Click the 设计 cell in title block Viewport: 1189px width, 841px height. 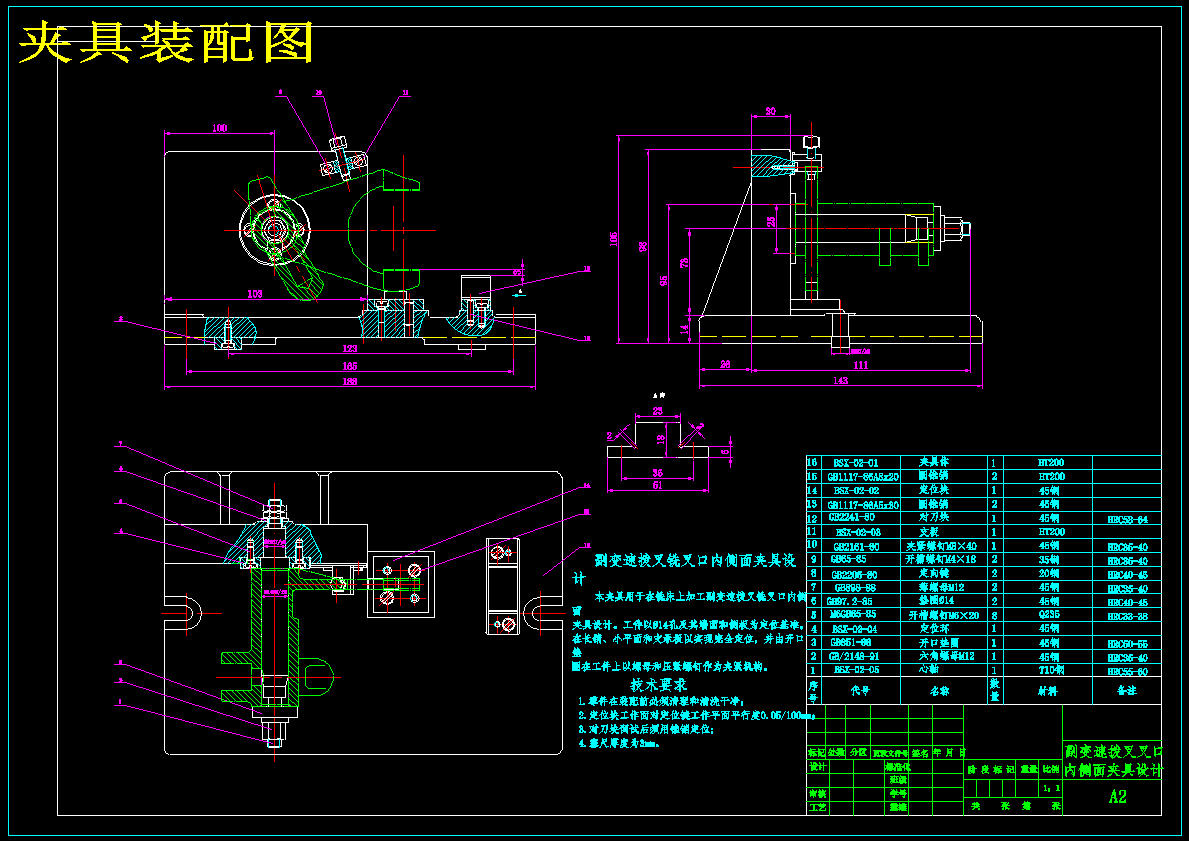817,767
